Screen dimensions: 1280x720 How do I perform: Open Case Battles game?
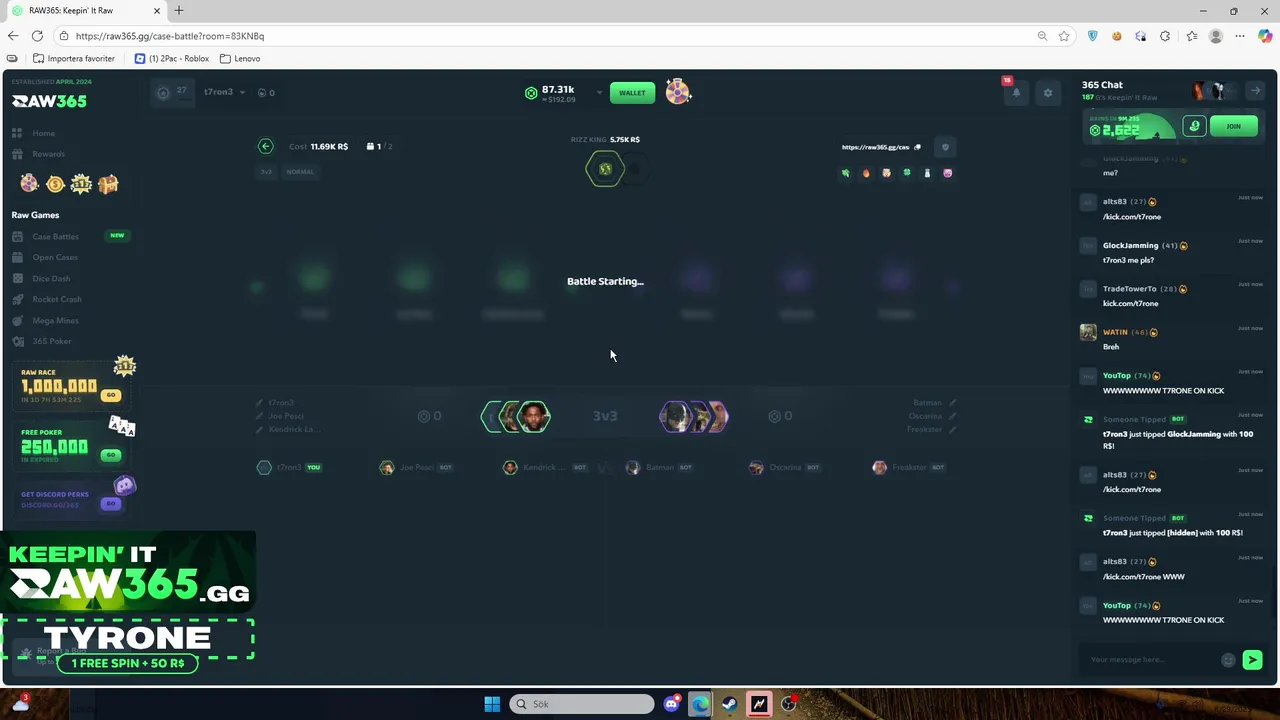[55, 236]
